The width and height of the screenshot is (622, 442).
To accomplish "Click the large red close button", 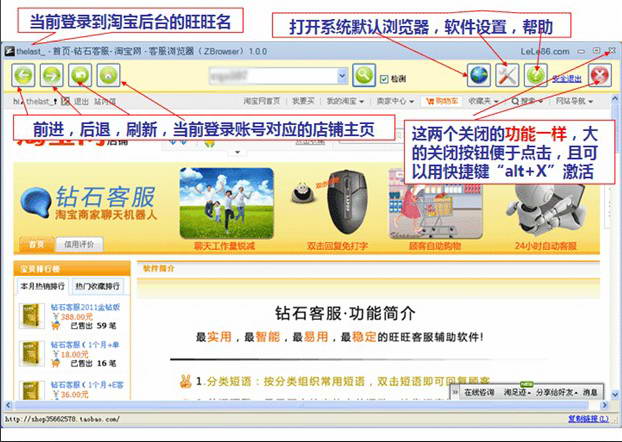I will point(600,75).
